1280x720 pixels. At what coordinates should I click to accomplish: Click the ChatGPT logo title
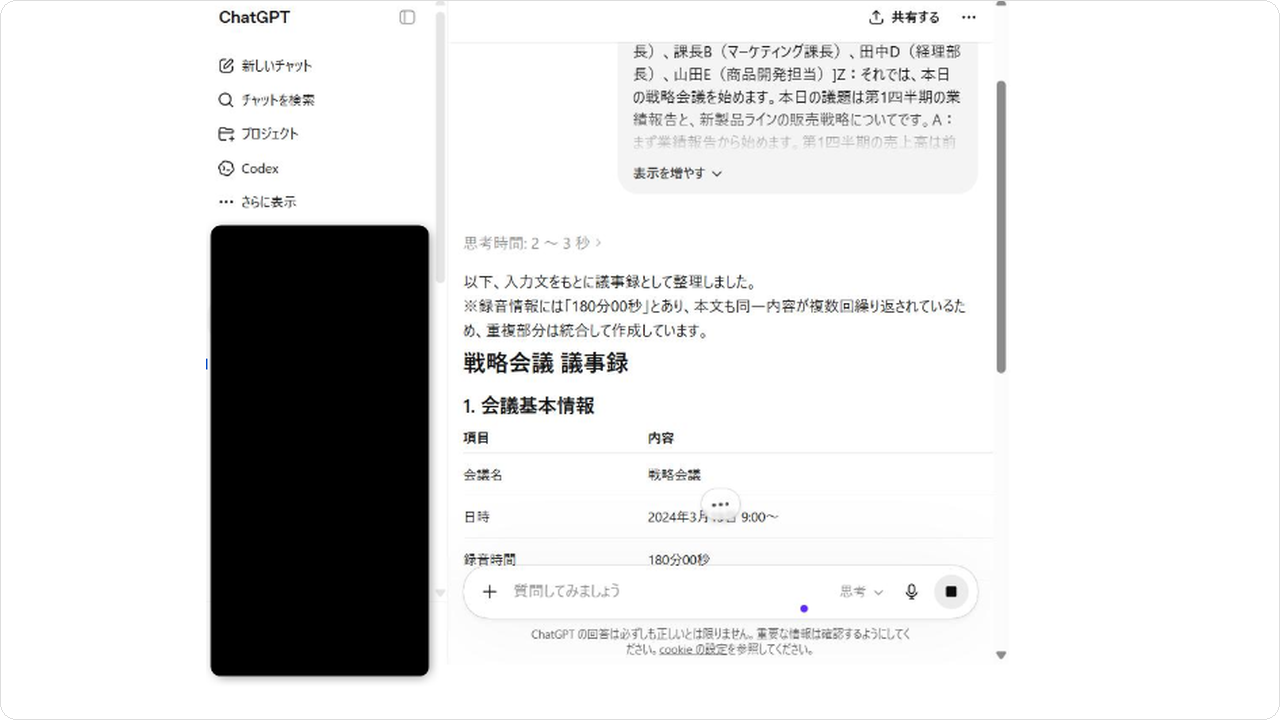254,17
